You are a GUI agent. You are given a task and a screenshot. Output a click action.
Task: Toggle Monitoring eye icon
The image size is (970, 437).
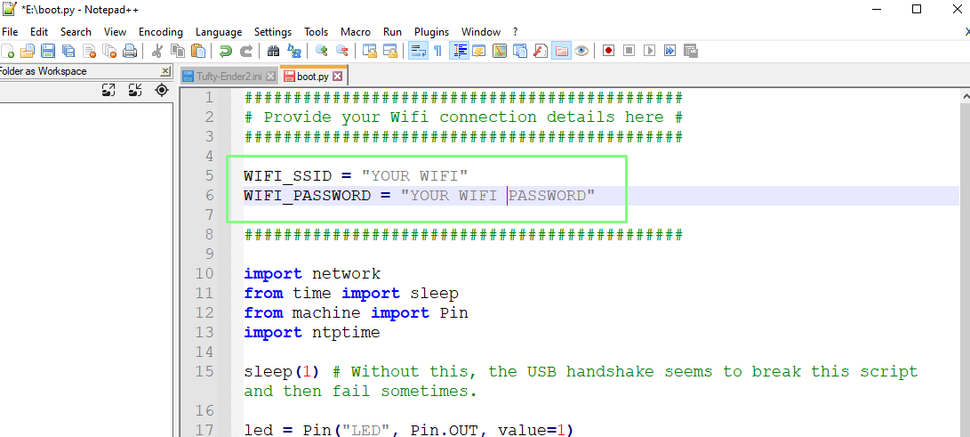pos(581,51)
